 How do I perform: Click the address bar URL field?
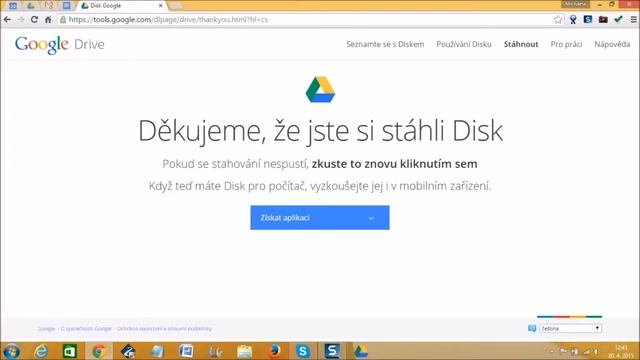point(306,20)
